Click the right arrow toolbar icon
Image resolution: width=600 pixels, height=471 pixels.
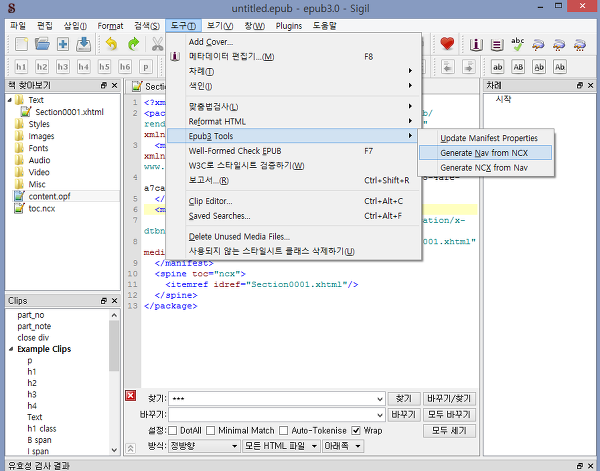469,67
